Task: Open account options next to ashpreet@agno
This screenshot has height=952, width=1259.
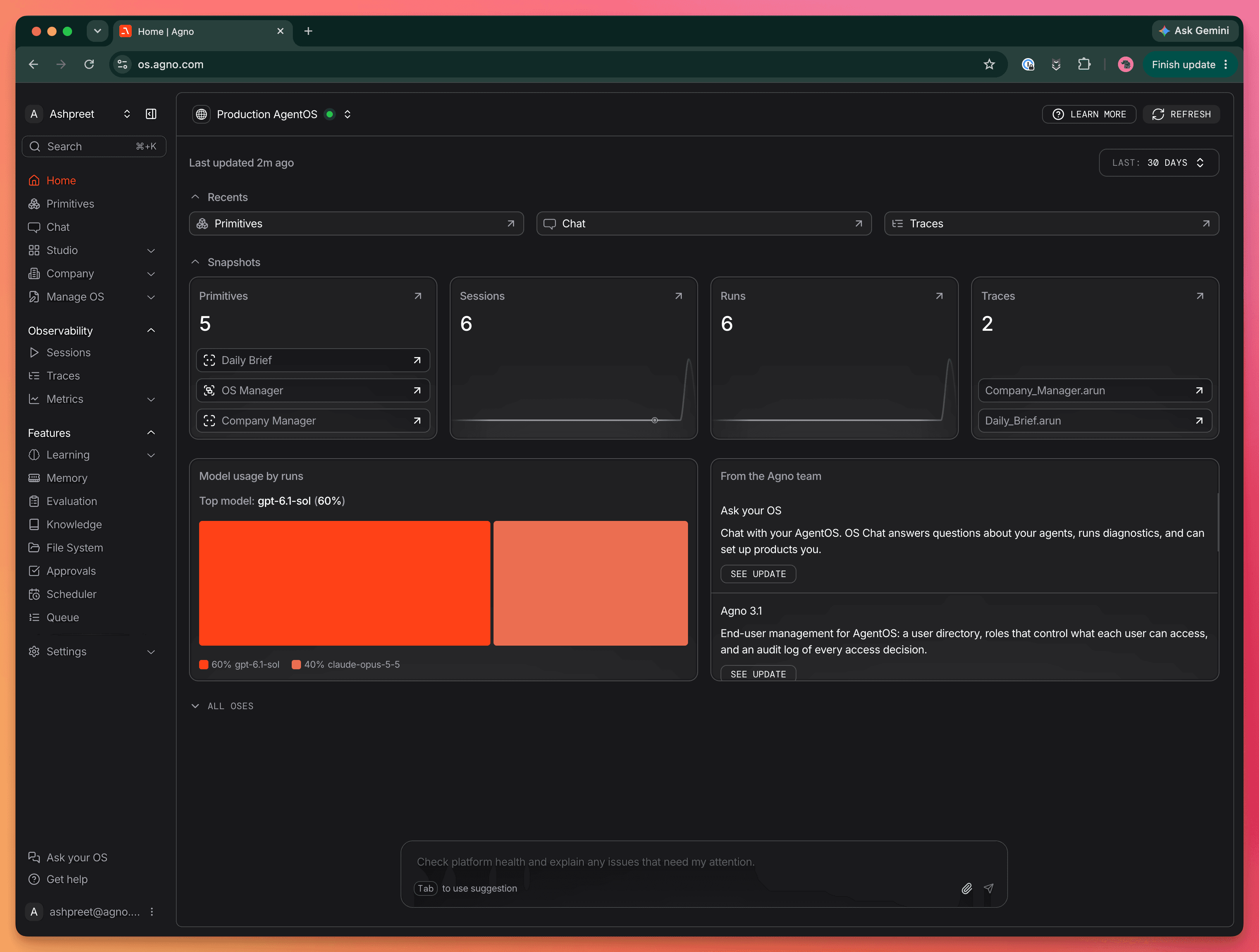Action: click(x=152, y=912)
